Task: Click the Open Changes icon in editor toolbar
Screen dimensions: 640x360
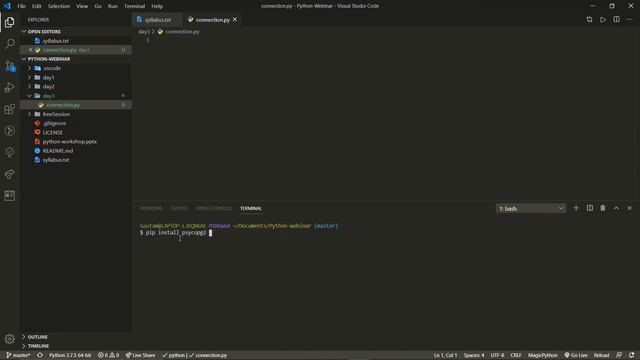Action: (589, 20)
